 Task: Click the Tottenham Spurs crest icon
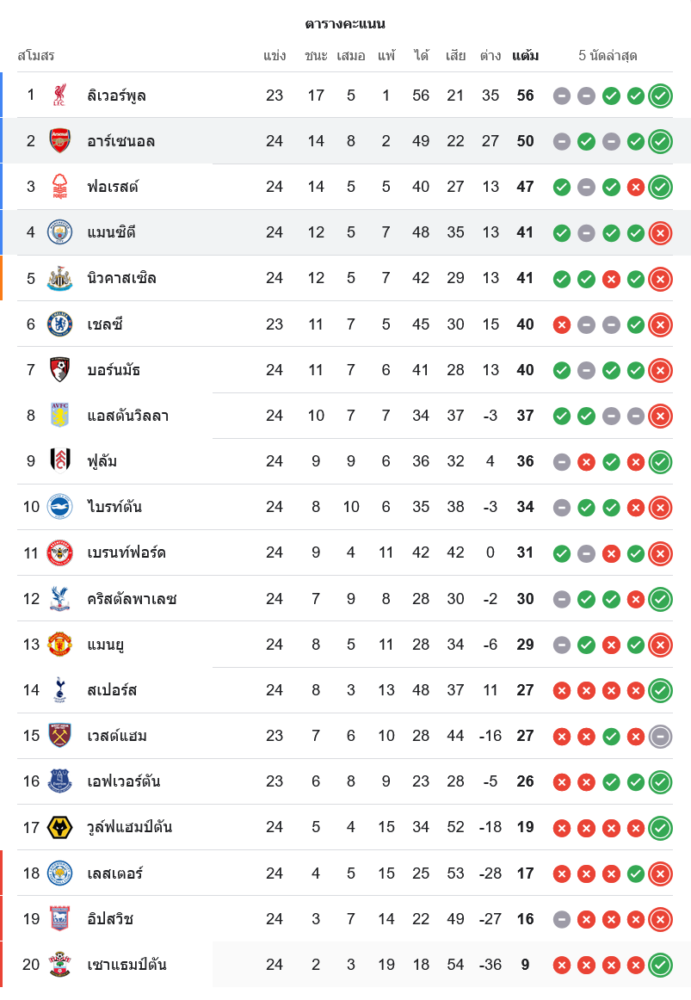pyautogui.click(x=60, y=690)
